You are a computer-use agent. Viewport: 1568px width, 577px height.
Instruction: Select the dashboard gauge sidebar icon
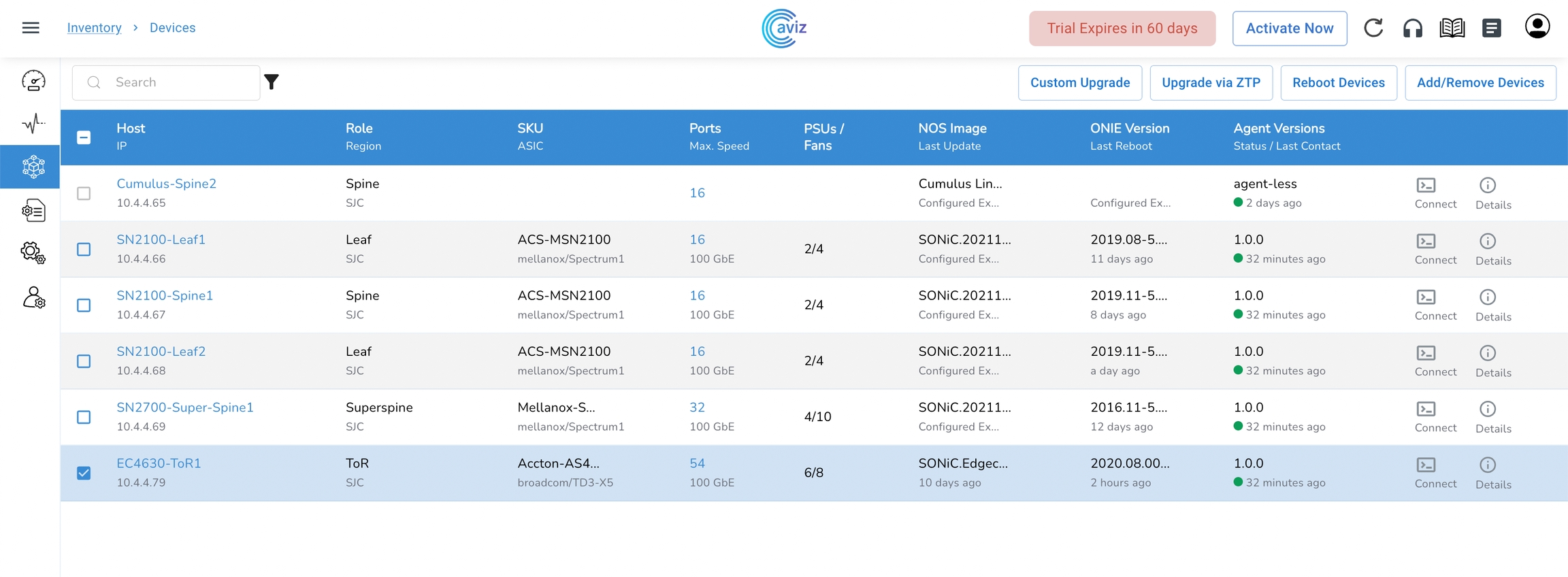coord(33,81)
